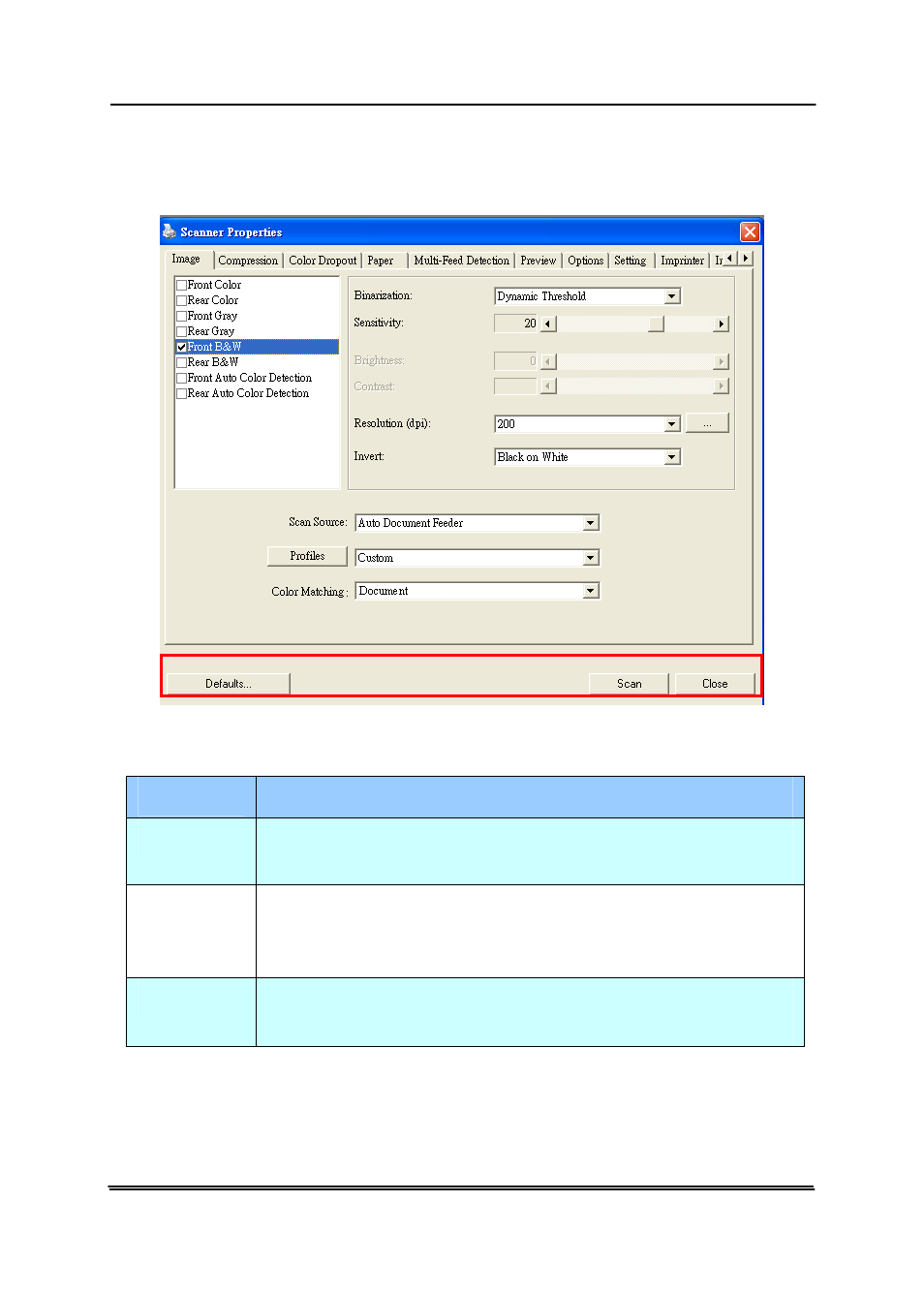
Task: Open the Binarization dropdown
Action: click(672, 296)
